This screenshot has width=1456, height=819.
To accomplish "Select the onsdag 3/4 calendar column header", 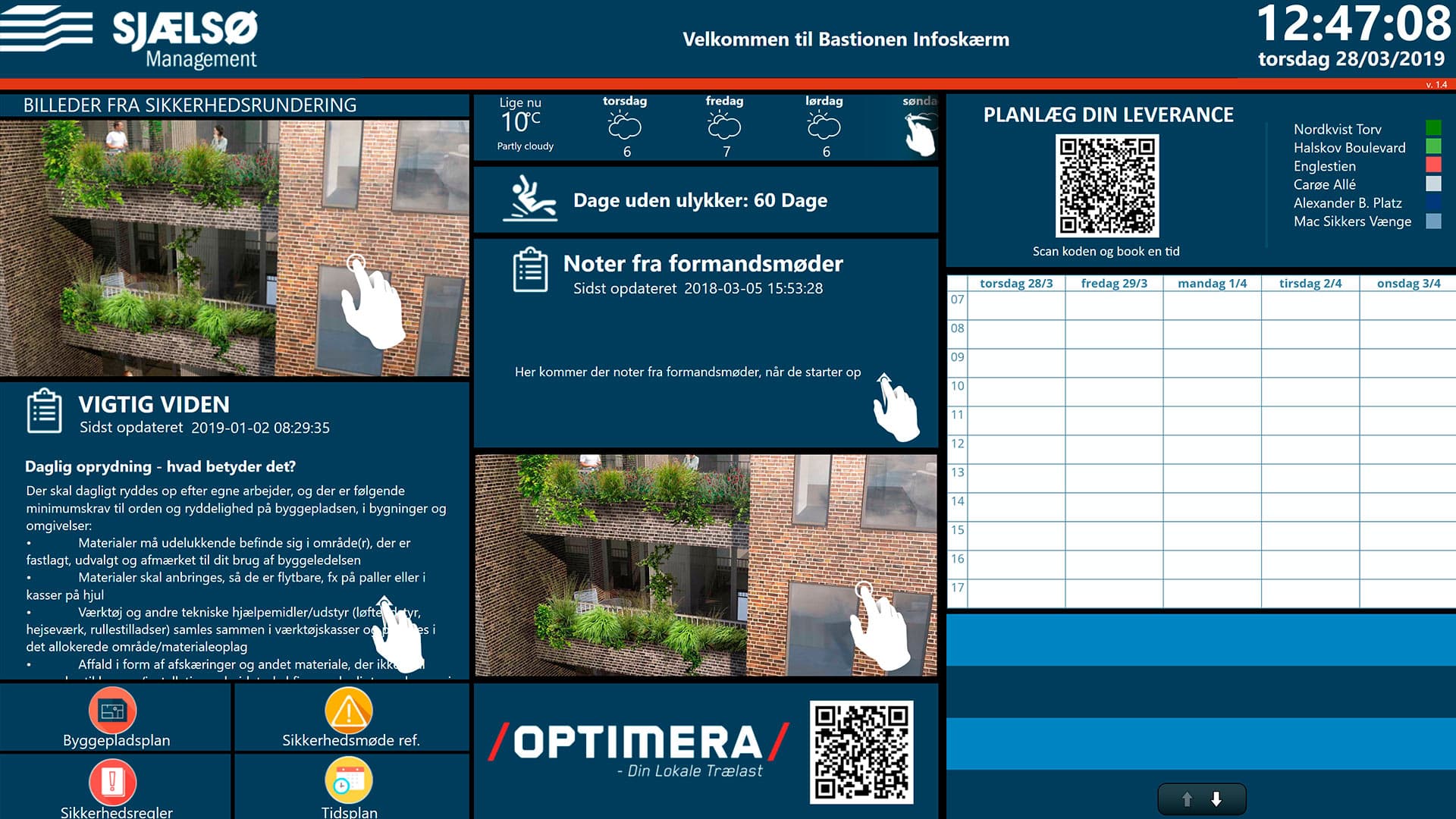I will (1408, 283).
